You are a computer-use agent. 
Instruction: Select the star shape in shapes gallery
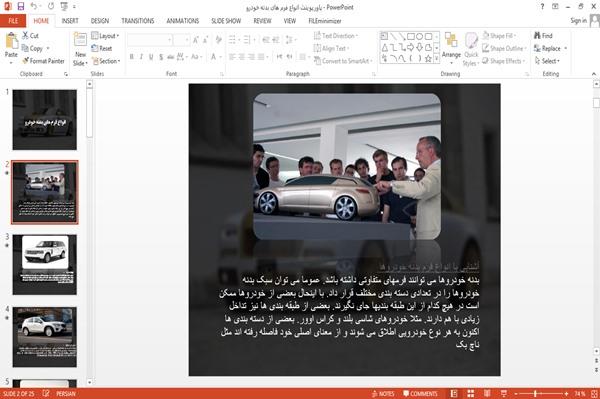[428, 59]
